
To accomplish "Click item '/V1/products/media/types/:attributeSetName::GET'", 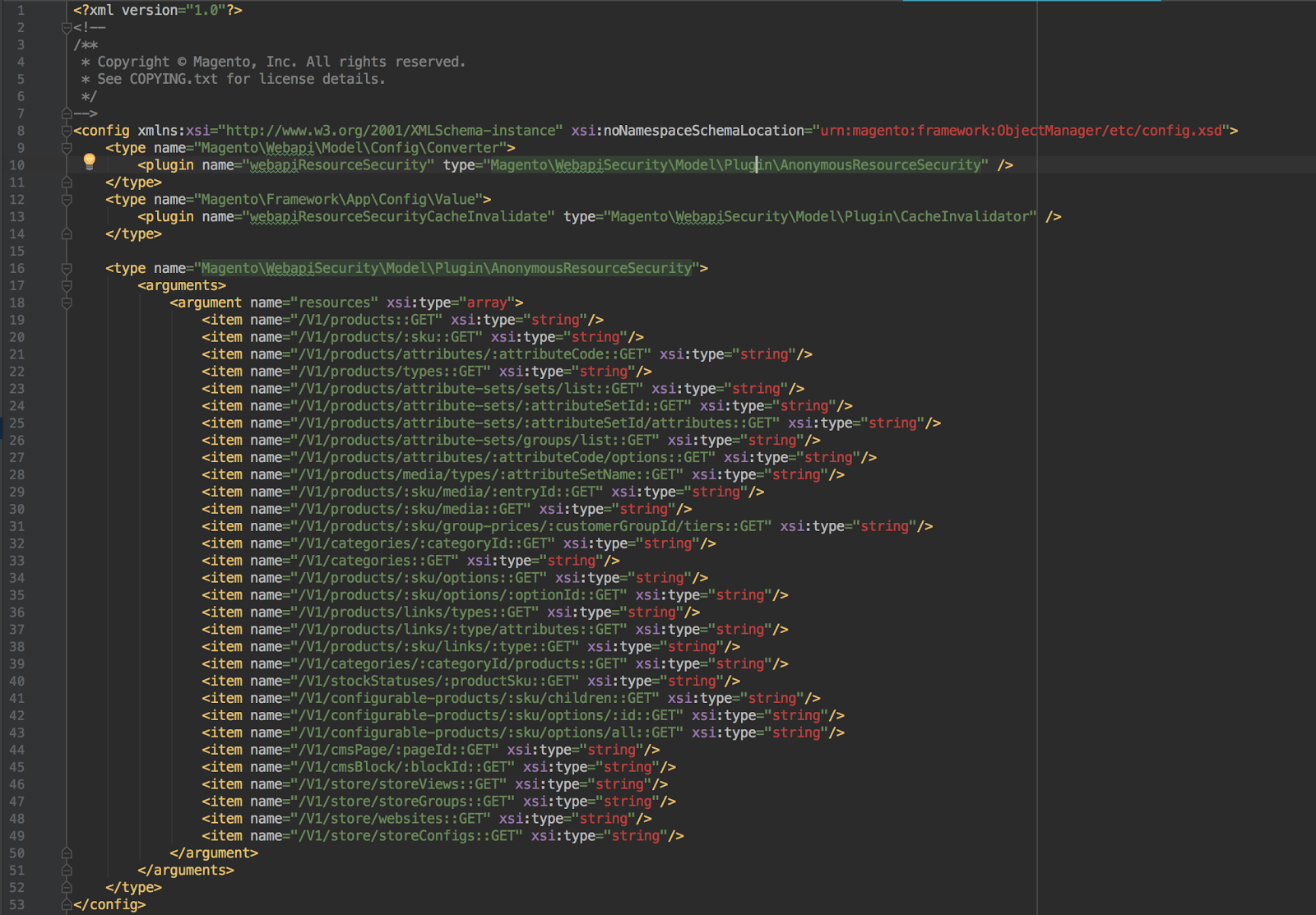I will (x=487, y=475).
